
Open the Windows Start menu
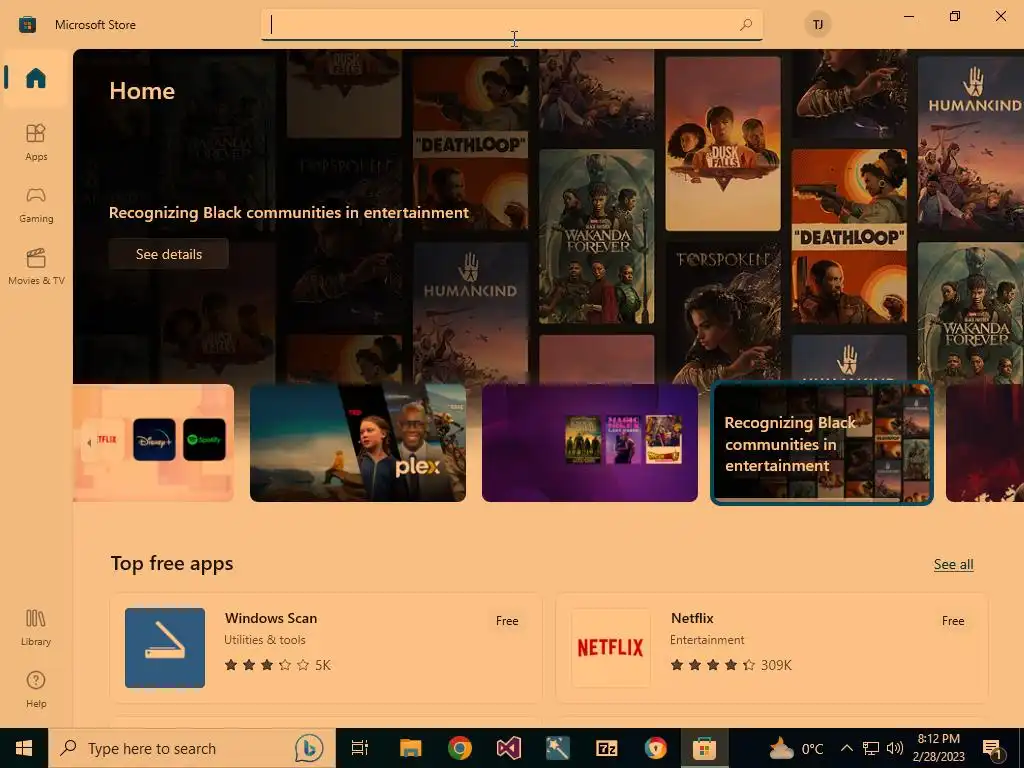coord(24,748)
